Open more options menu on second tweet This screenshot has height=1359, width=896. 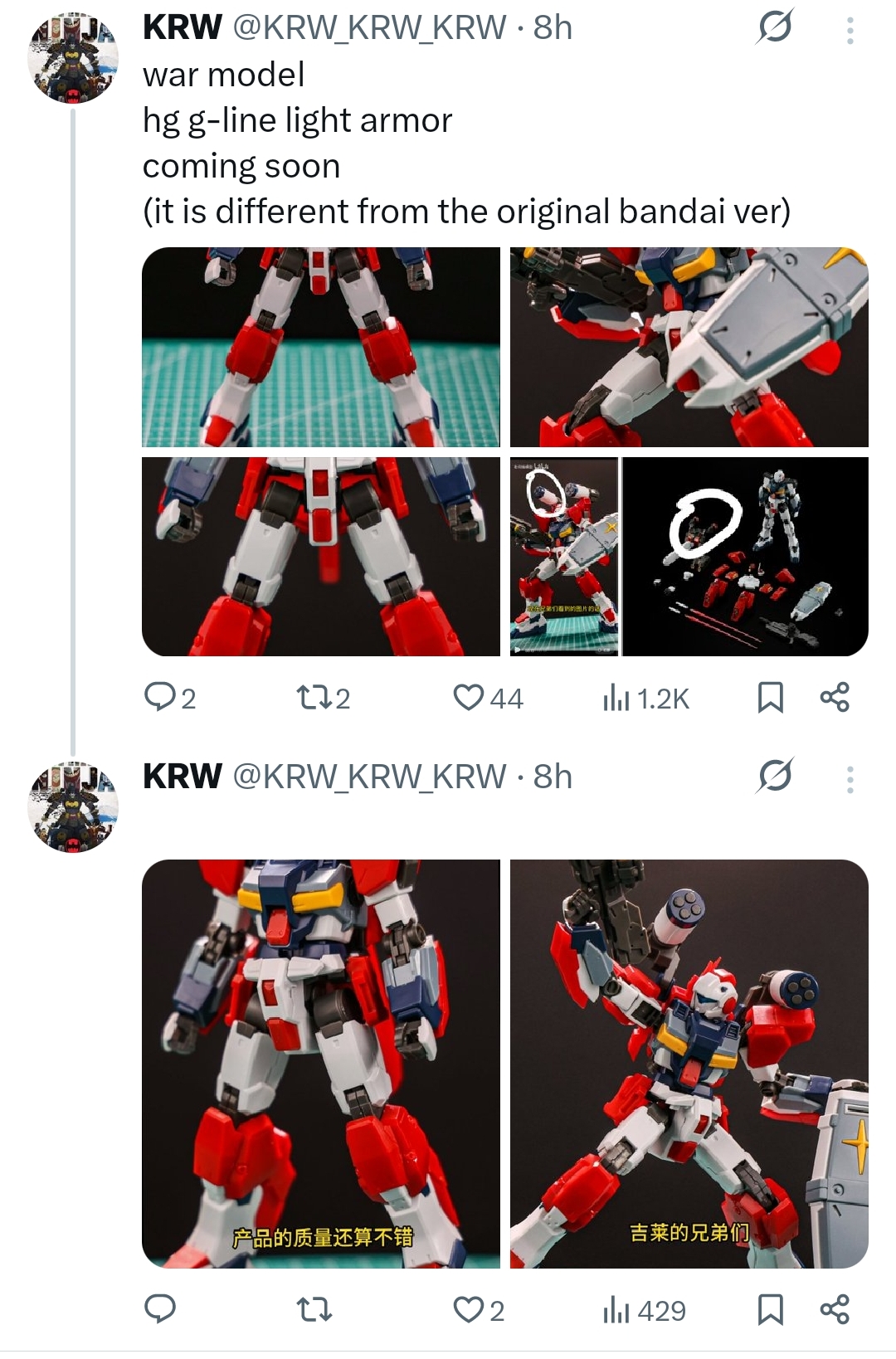tap(850, 779)
